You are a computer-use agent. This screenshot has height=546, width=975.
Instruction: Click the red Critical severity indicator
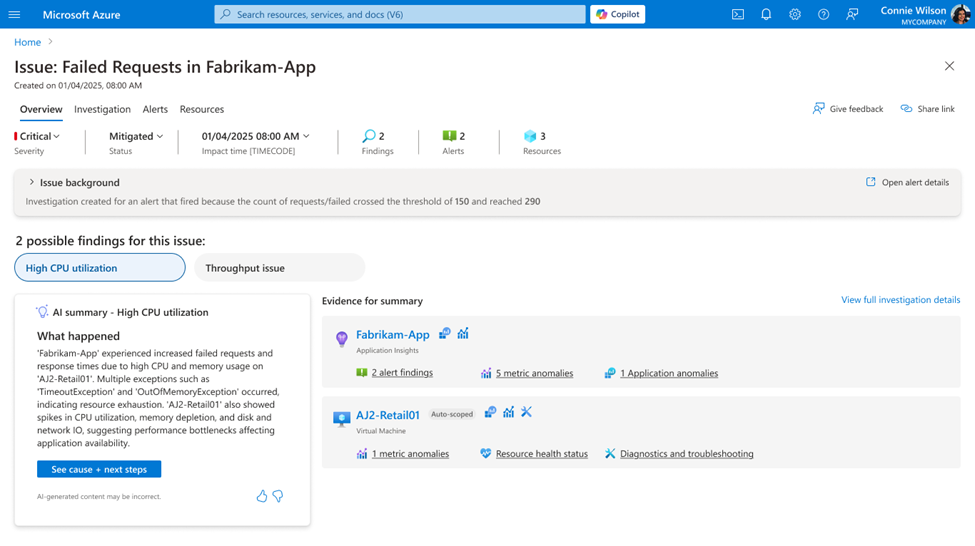point(16,136)
